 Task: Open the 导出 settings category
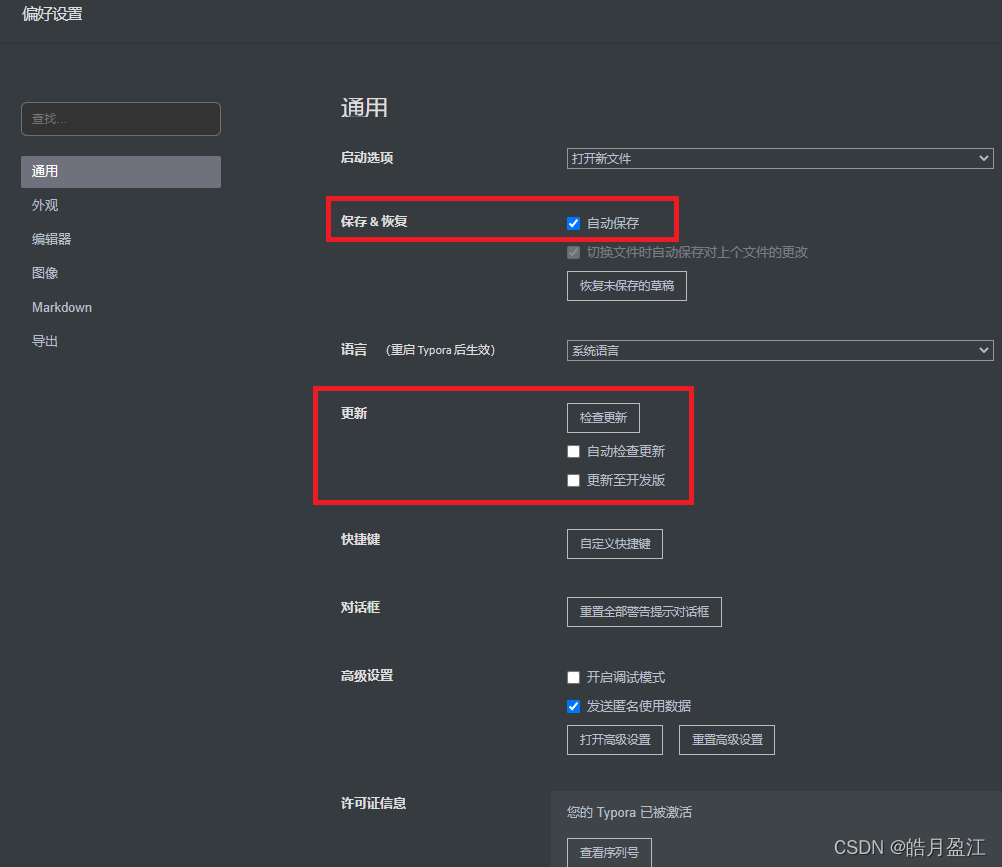45,341
